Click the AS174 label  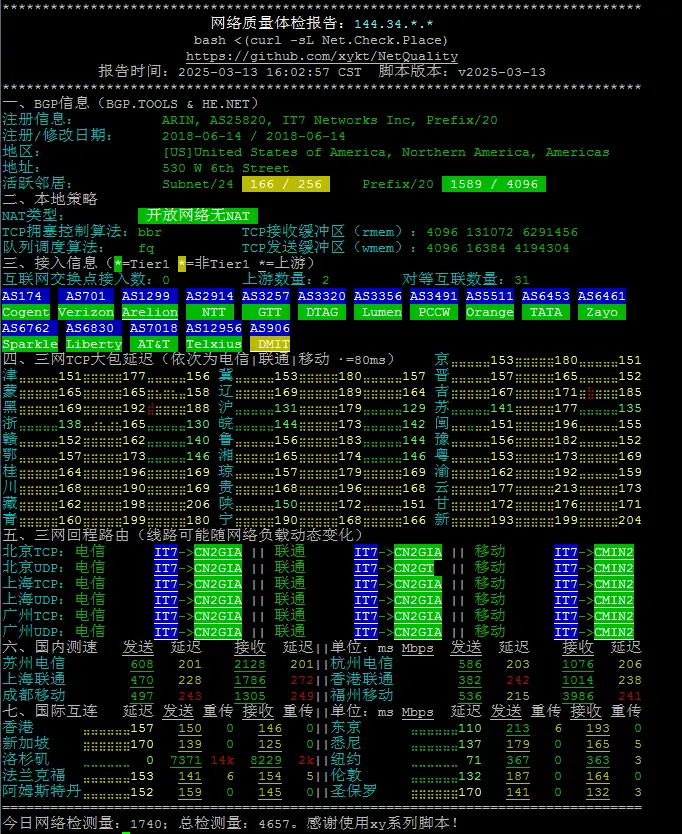(x=26, y=296)
